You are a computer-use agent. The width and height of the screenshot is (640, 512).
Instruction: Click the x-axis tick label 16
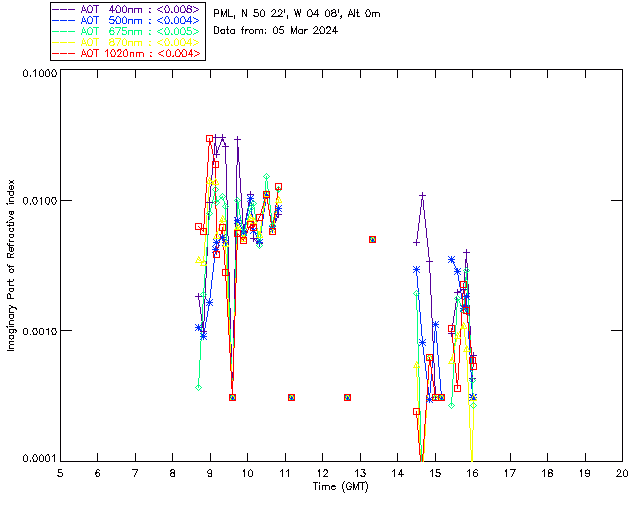coord(472,473)
